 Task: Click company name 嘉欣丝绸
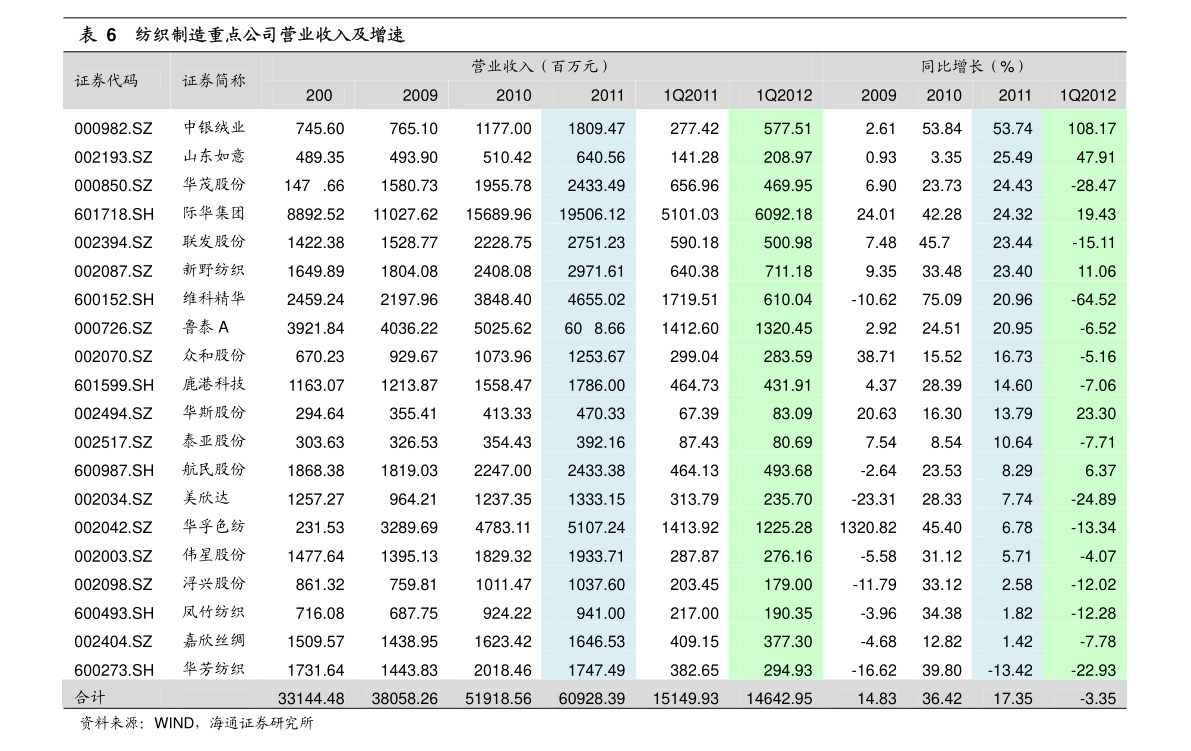(214, 640)
